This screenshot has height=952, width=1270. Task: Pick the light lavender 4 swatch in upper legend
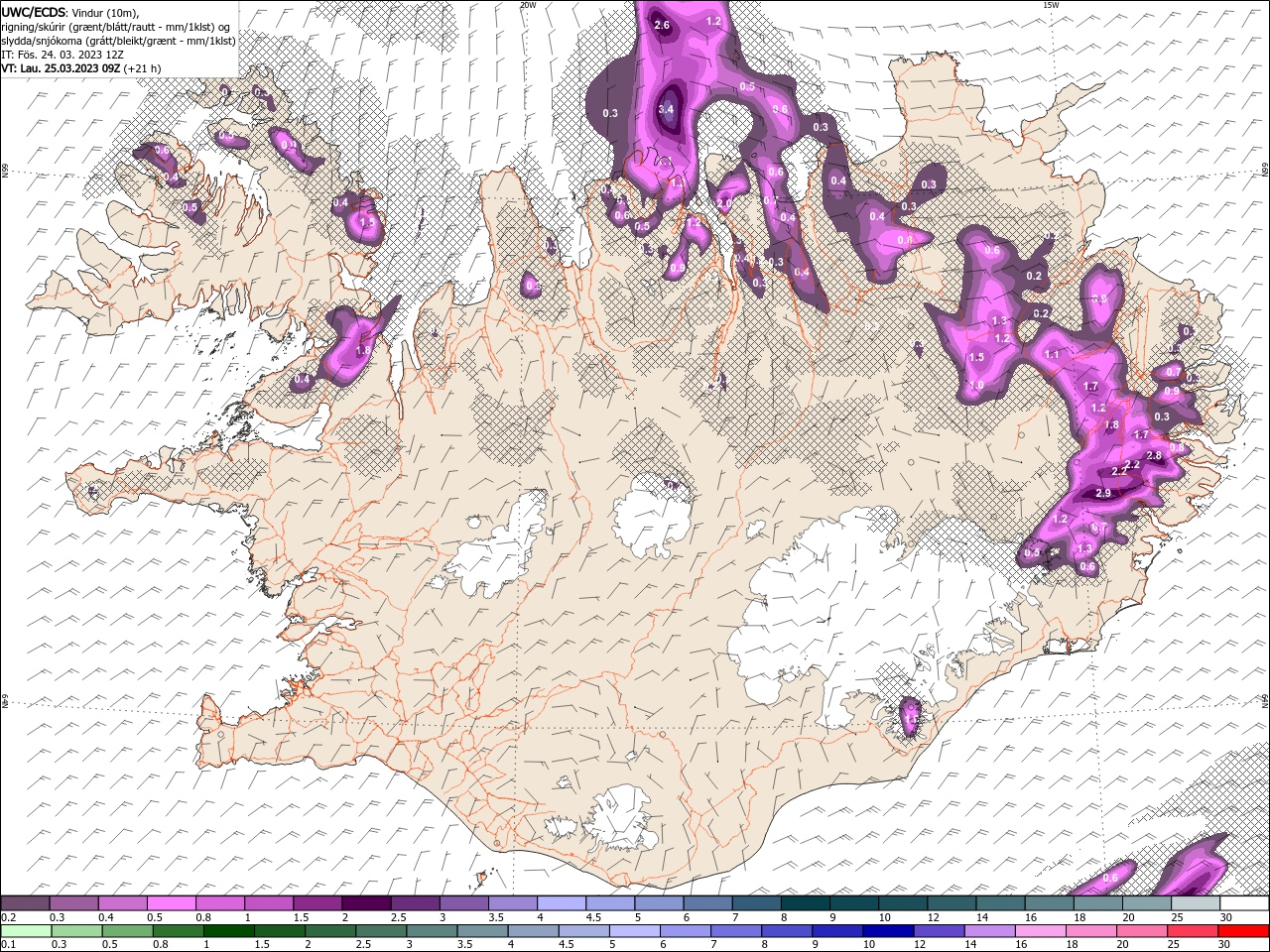pos(561,903)
